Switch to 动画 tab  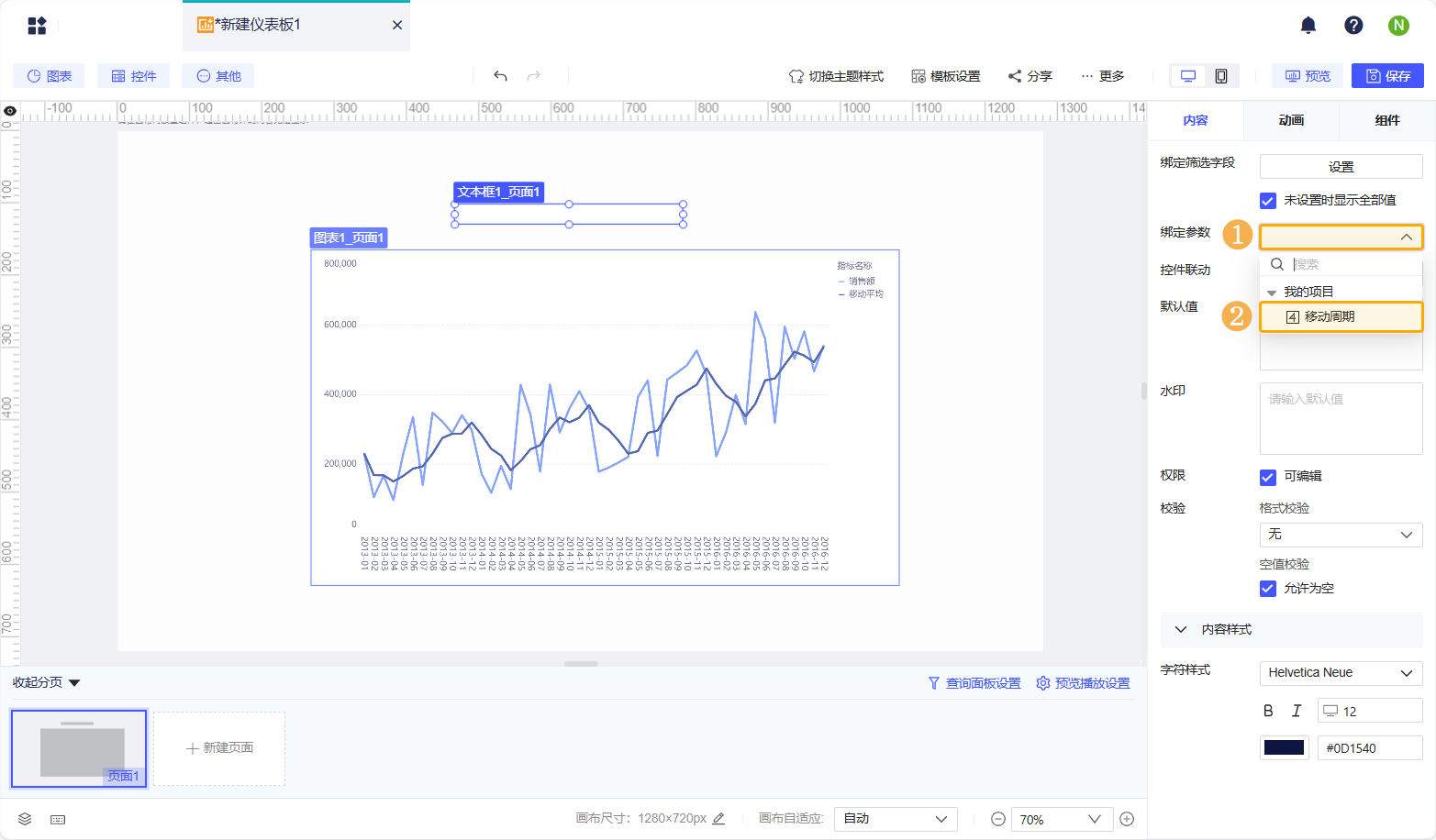pyautogui.click(x=1291, y=121)
